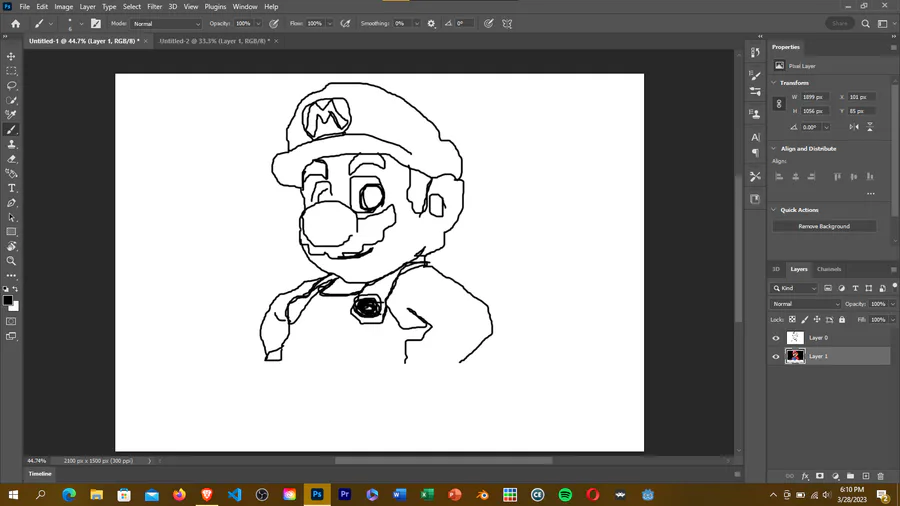
Task: Select the Horizontal Type tool
Action: (x=11, y=188)
